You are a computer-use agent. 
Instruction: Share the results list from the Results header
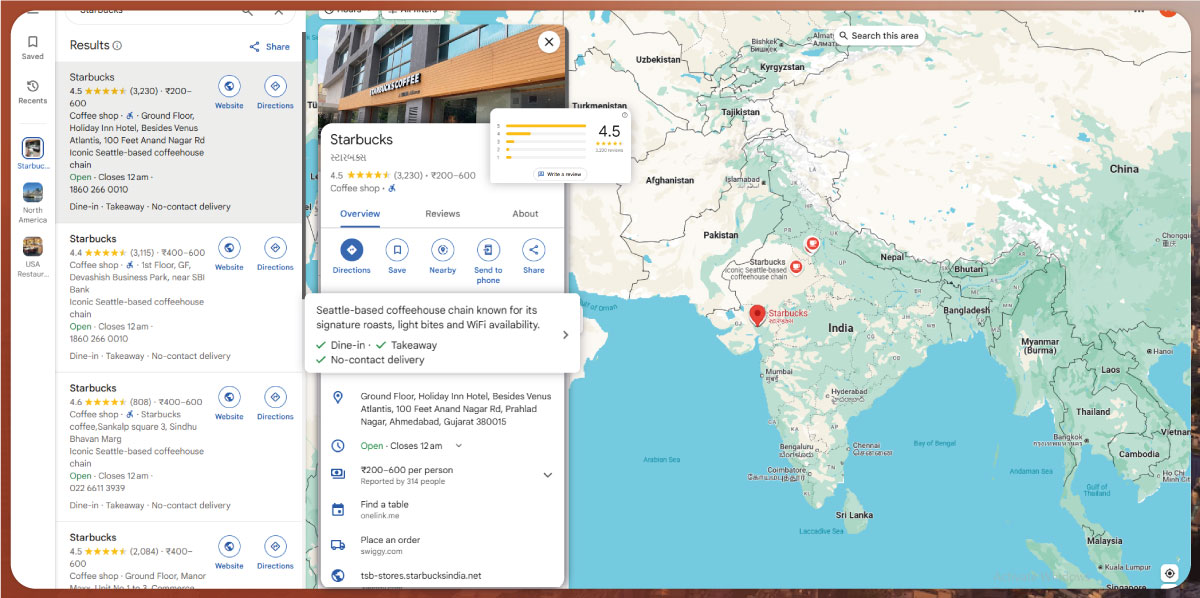click(x=269, y=46)
